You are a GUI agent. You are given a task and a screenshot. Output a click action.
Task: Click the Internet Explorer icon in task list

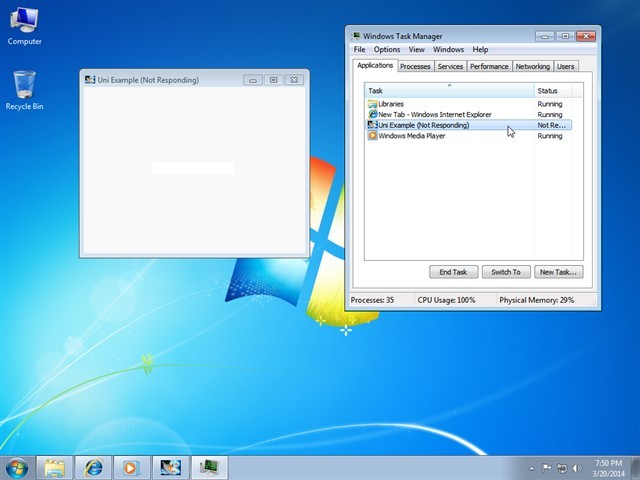pos(372,114)
